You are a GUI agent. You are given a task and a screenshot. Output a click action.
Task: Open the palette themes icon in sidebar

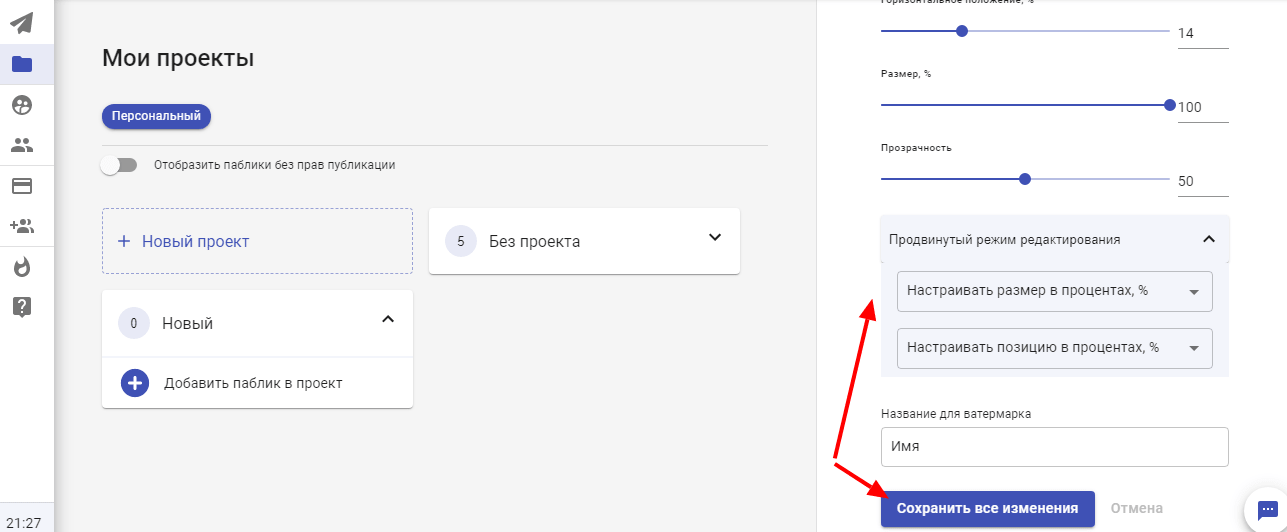(x=22, y=105)
